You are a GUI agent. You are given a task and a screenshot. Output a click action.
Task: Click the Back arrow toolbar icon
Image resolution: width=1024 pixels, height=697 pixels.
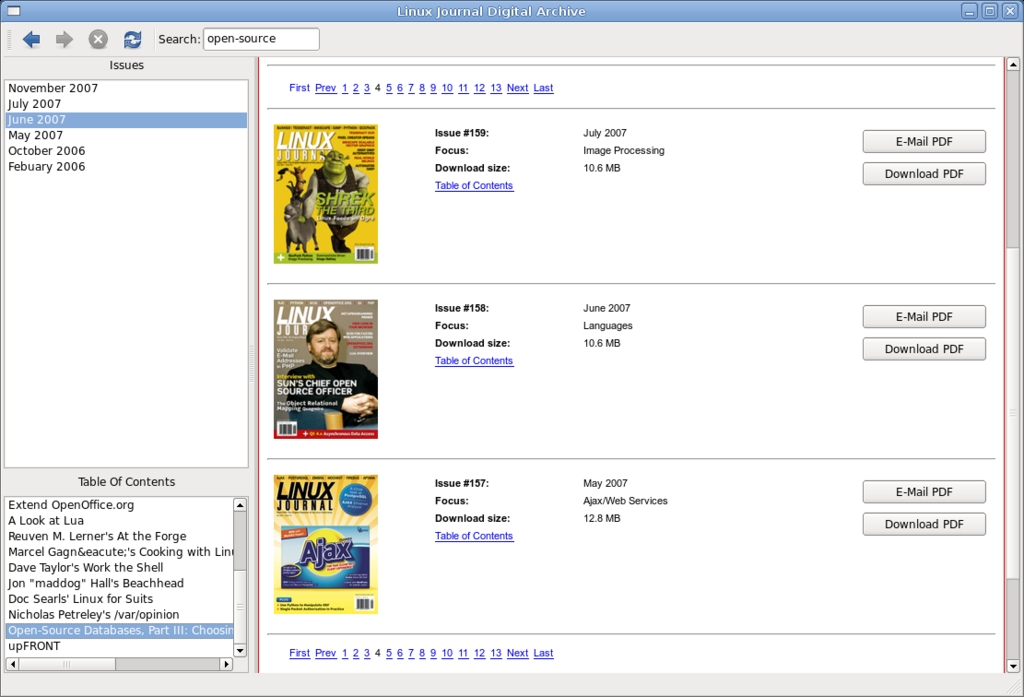pyautogui.click(x=31, y=39)
